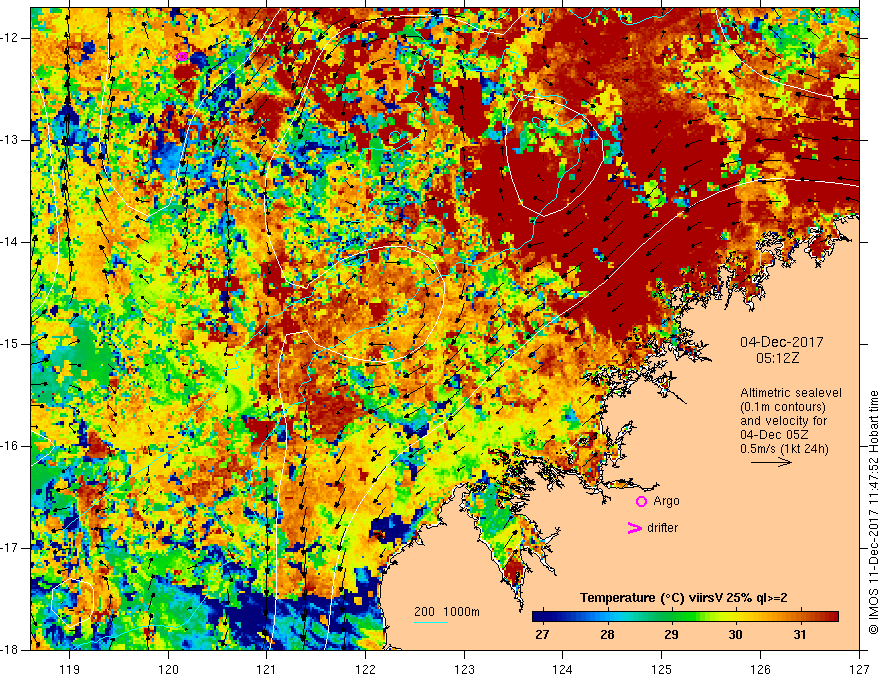Image resolution: width=880 pixels, height=680 pixels.
Task: Click the color bar label 31
Action: point(800,635)
